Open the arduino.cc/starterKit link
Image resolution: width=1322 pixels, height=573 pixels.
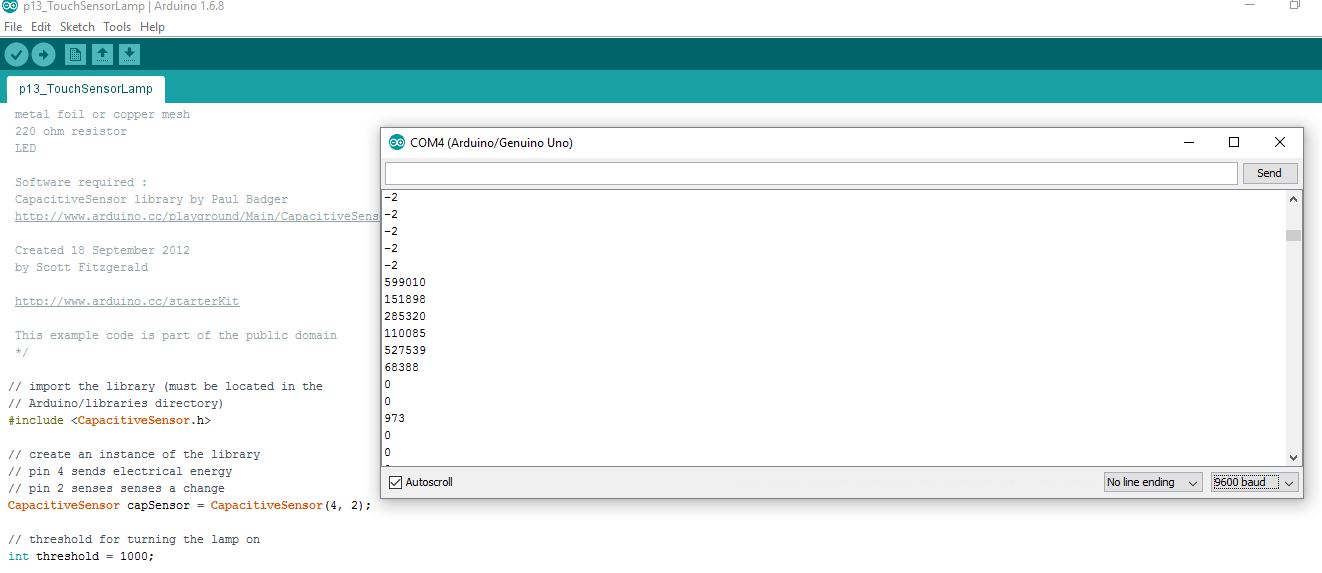127,301
